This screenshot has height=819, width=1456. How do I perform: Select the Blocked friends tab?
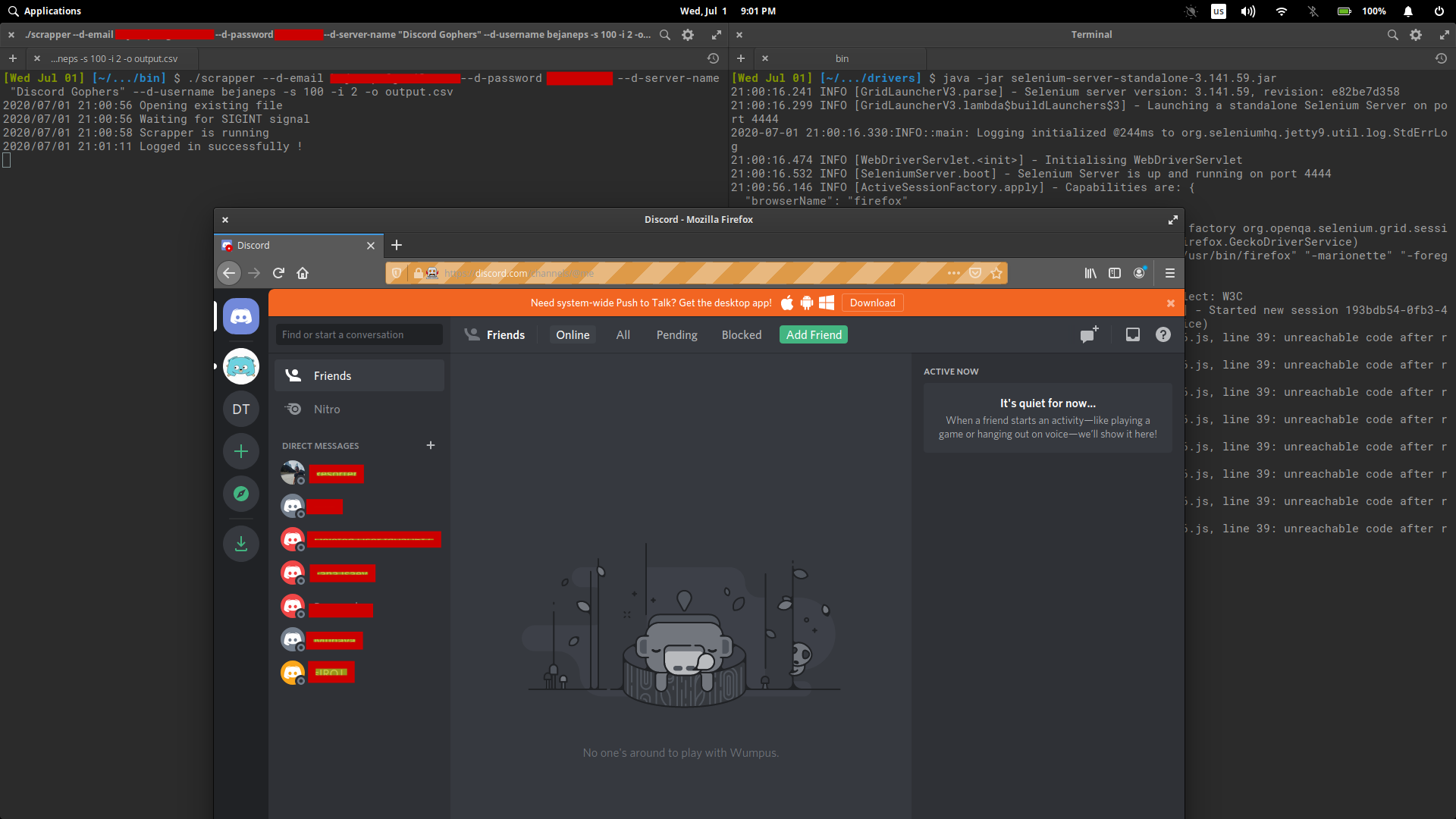click(x=741, y=334)
